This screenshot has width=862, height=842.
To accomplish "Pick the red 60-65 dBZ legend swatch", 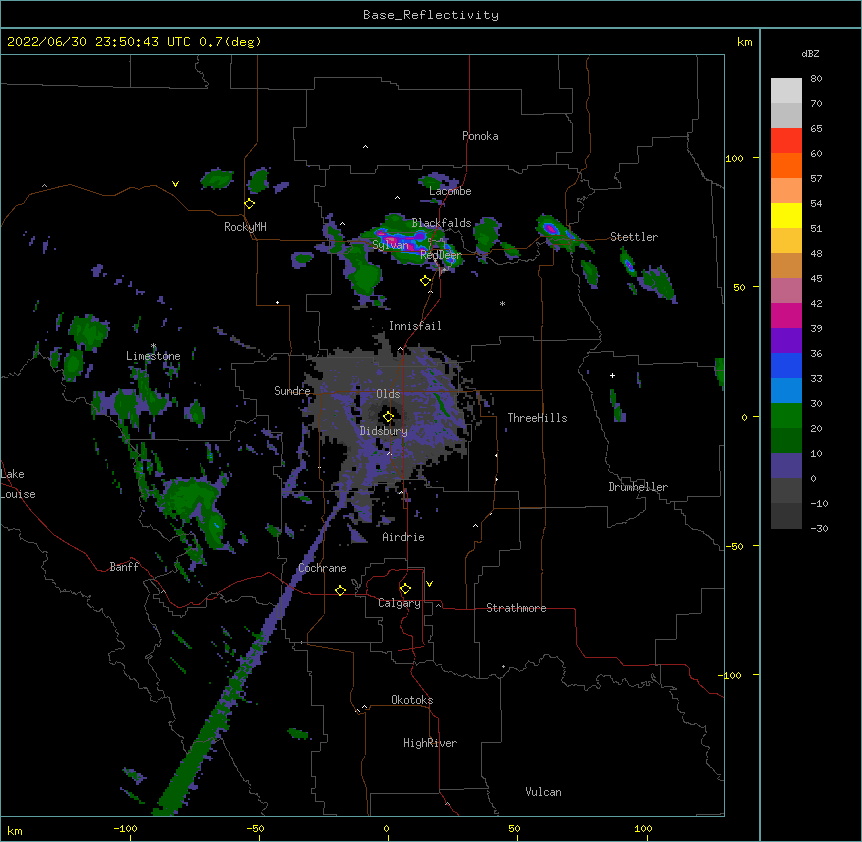I will (x=786, y=140).
